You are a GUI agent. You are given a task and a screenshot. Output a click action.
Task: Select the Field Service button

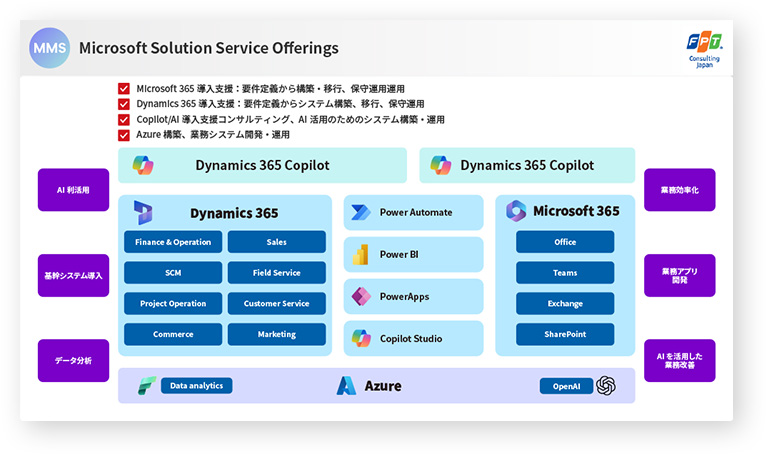point(277,272)
